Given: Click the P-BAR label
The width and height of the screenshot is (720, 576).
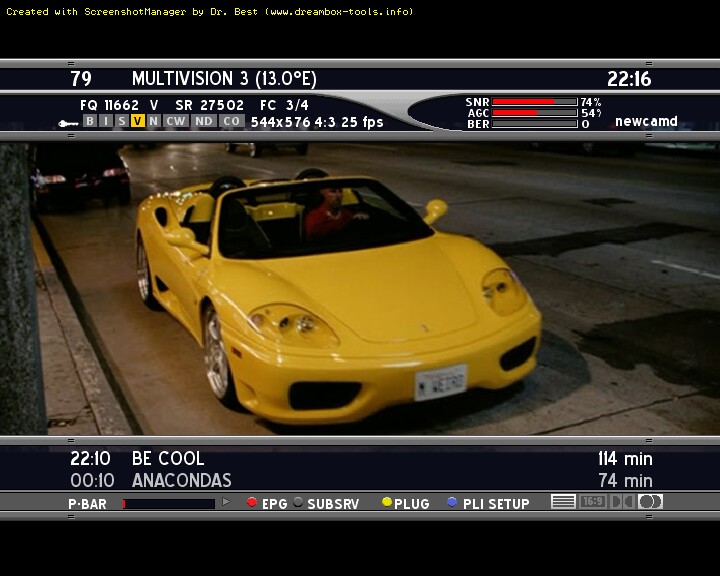Looking at the screenshot, I should tap(87, 504).
